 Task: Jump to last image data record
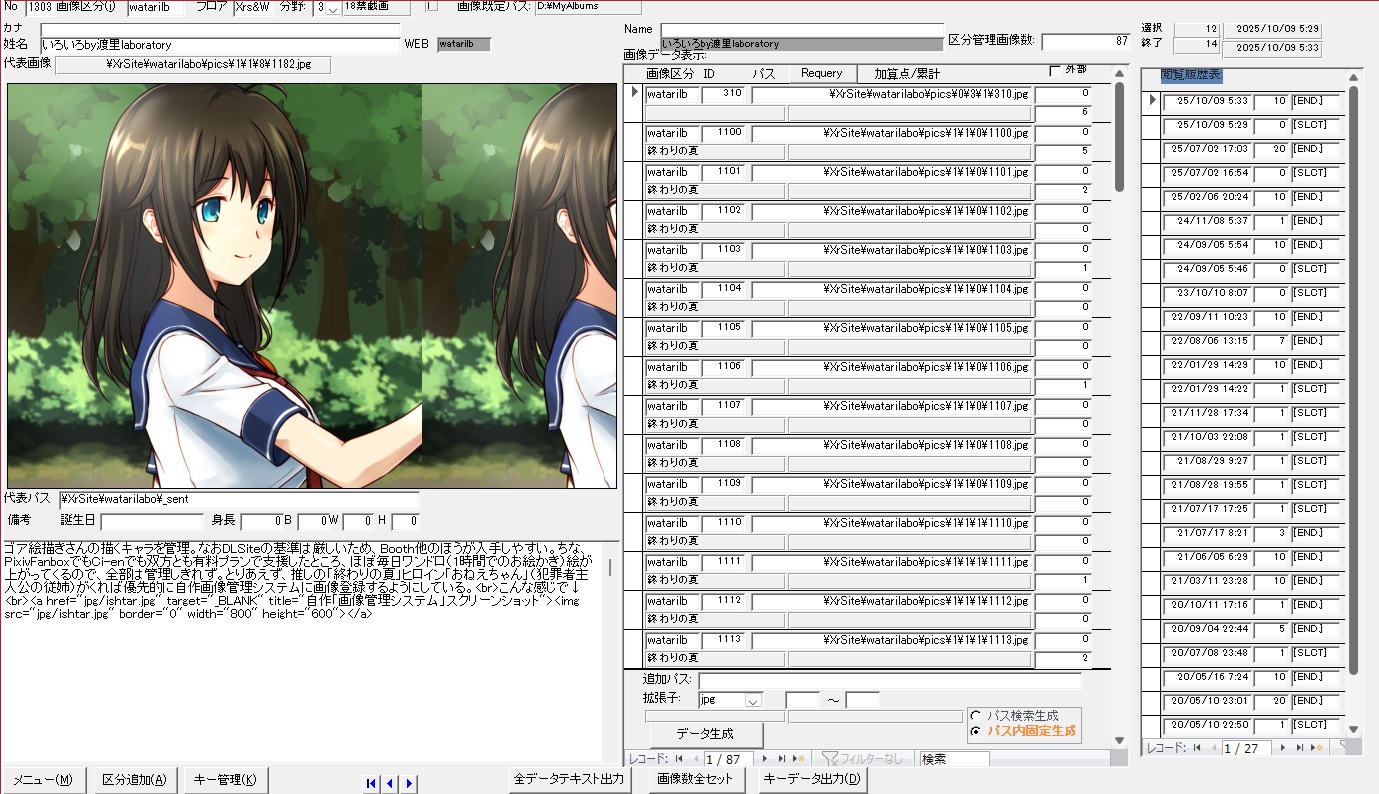[x=782, y=759]
